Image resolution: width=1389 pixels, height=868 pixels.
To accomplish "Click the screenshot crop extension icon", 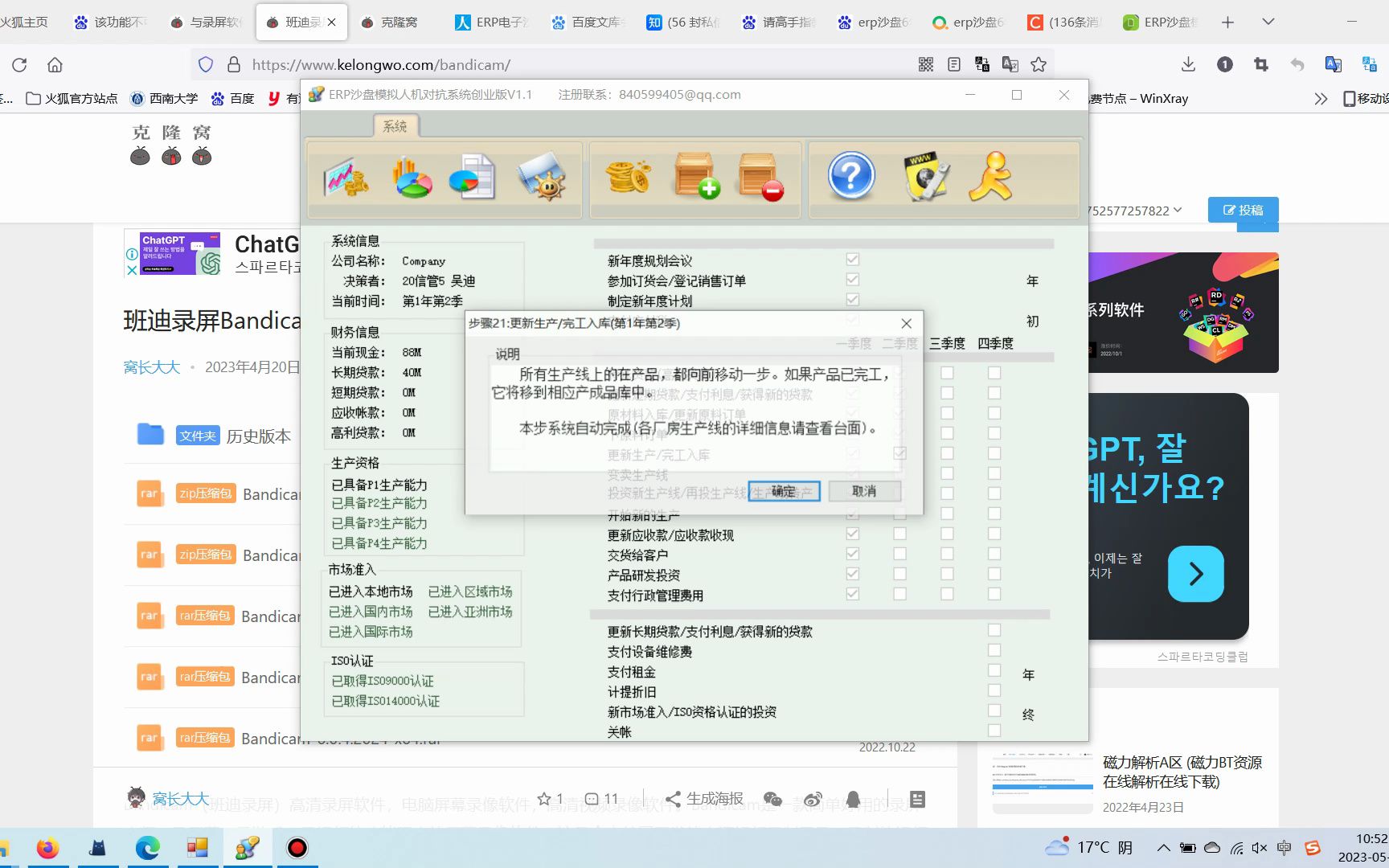I will [1260, 64].
